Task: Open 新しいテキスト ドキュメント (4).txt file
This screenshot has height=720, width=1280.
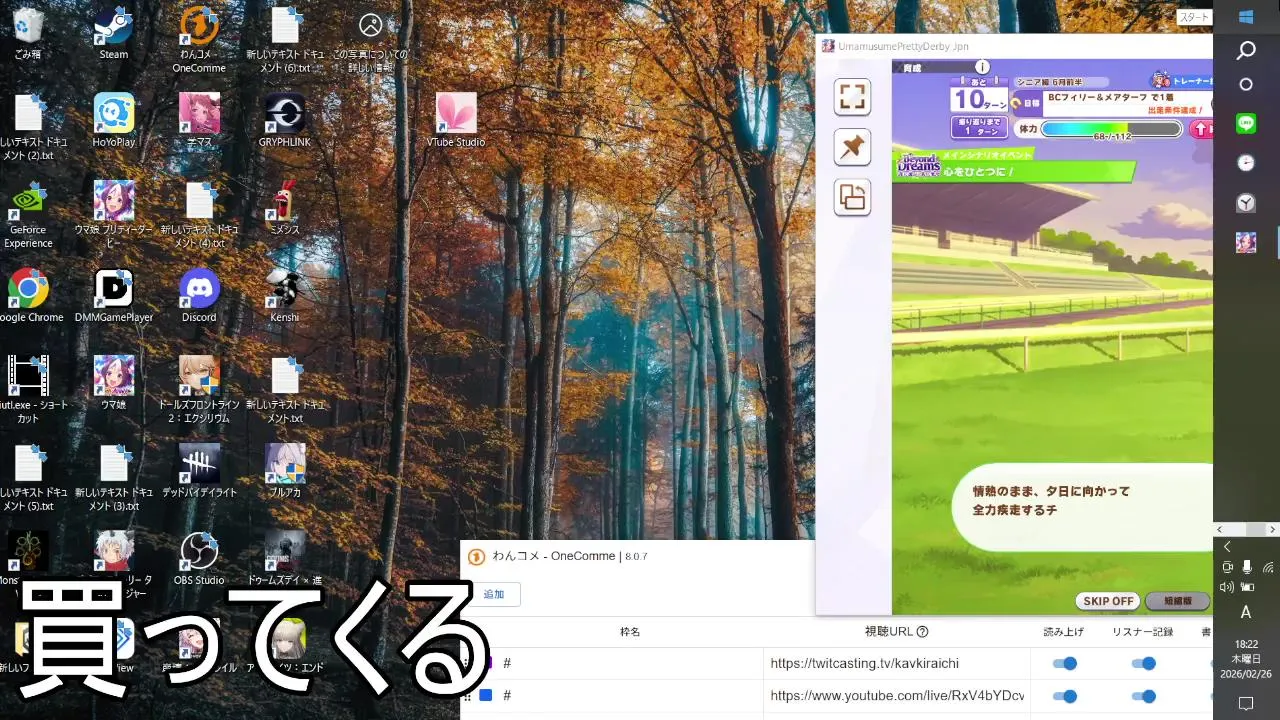Action: [x=199, y=215]
